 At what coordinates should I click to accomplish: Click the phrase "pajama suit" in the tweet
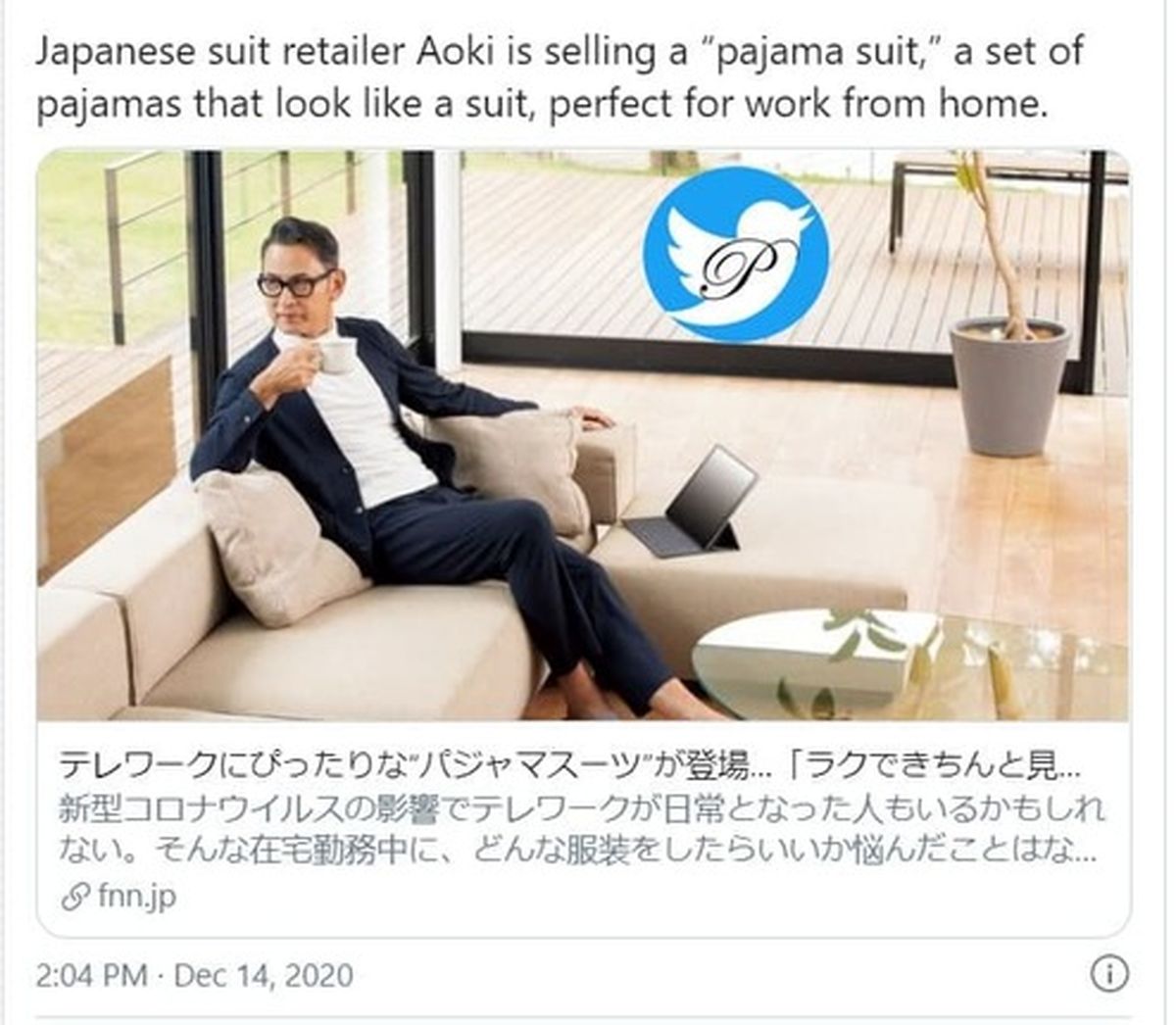(x=825, y=51)
